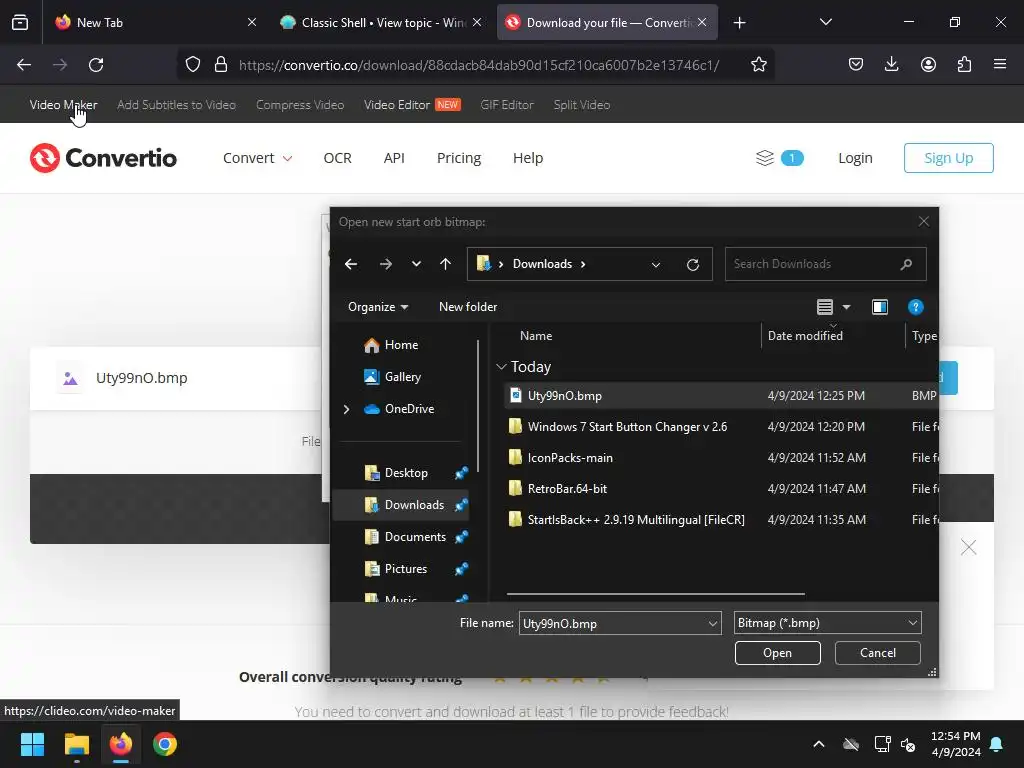
Task: Open the notifications bell in taskbar
Action: click(997, 744)
